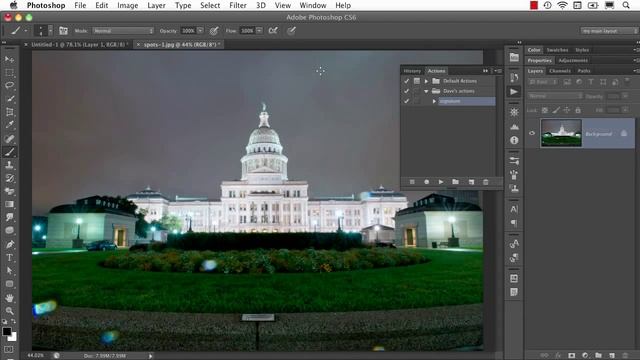Open the Layer menu
This screenshot has height=360, width=640.
[156, 5]
